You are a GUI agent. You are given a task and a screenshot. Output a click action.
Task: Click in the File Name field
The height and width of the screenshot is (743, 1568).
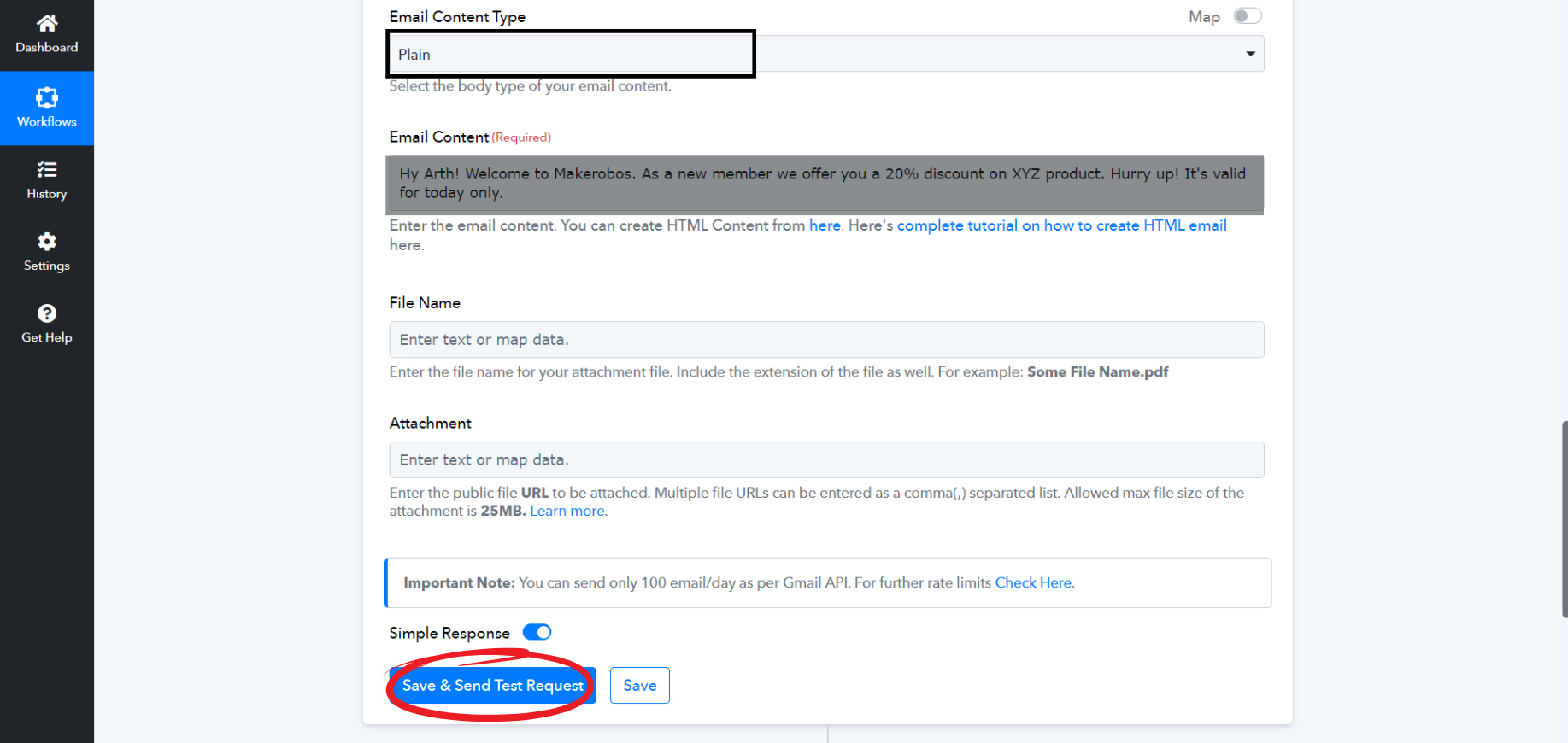(x=825, y=340)
